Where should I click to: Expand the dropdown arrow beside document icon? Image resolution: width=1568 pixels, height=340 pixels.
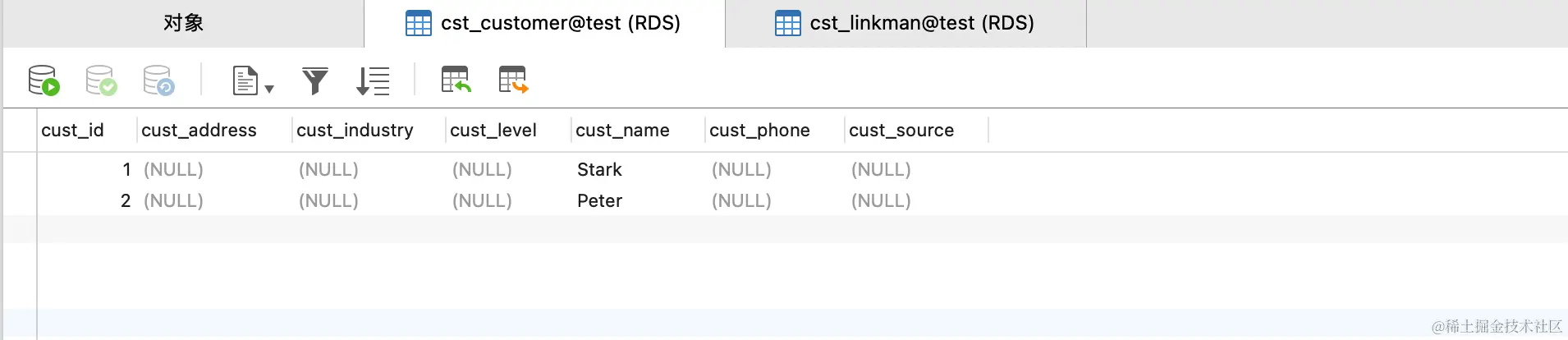(269, 89)
